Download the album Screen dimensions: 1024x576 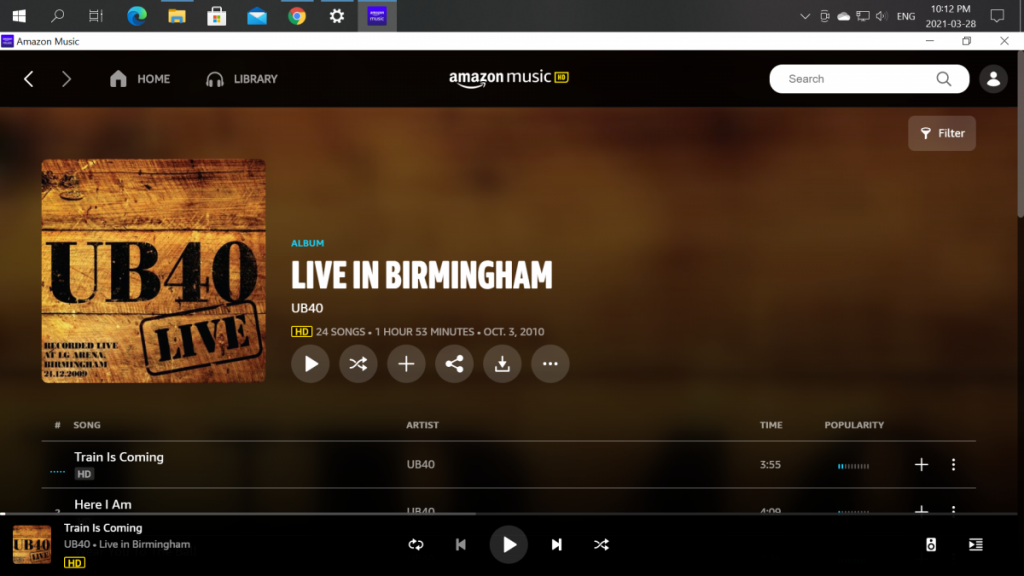click(502, 364)
